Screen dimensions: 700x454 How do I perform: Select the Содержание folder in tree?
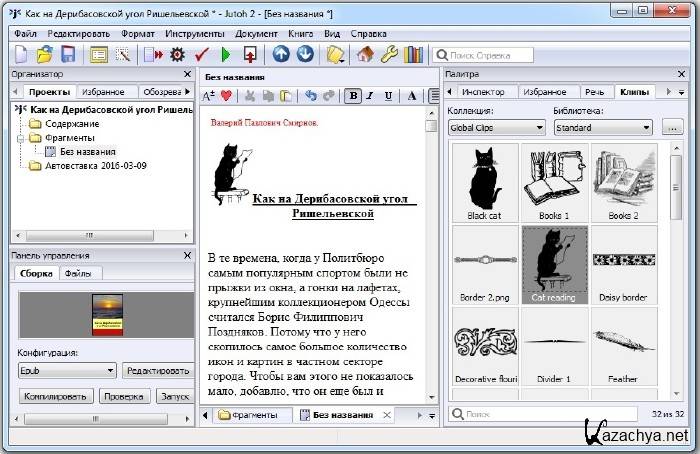coord(71,123)
